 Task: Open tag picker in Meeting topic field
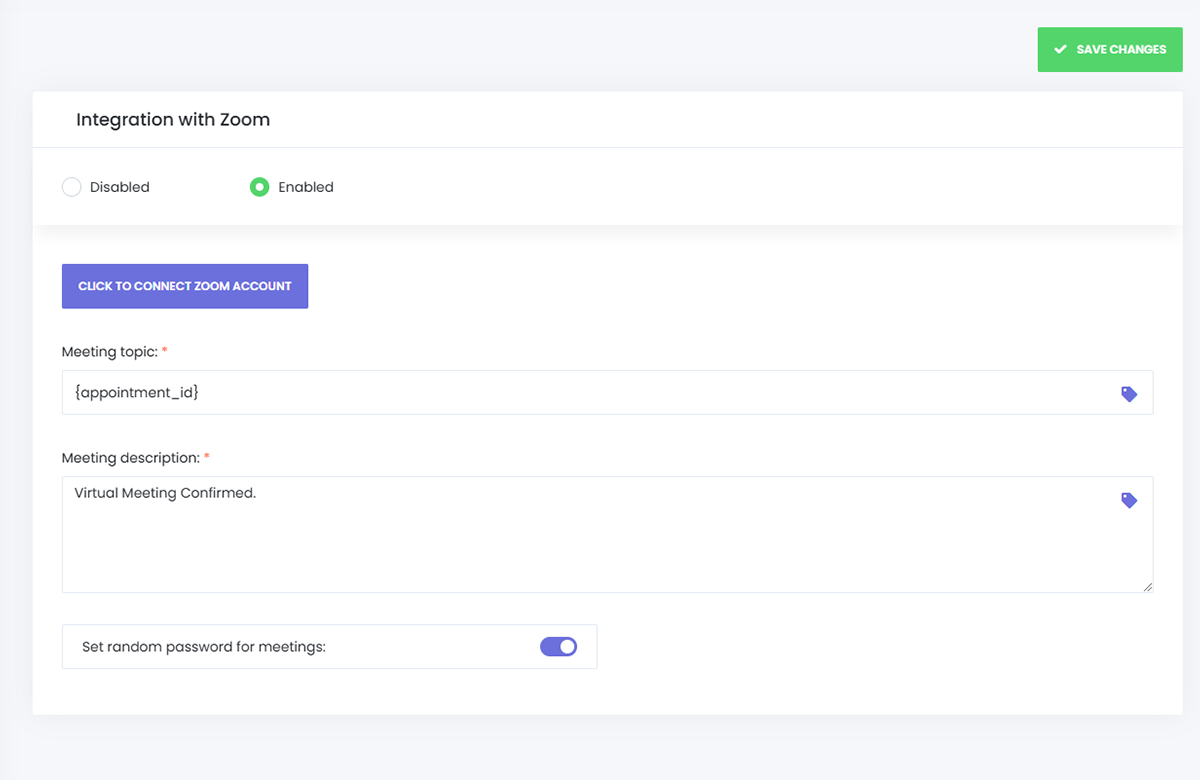click(1129, 394)
